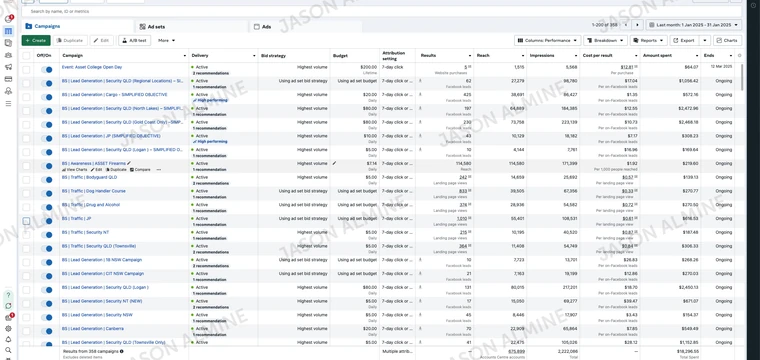
Task: Switch to the Ads tab
Action: [x=305, y=27]
